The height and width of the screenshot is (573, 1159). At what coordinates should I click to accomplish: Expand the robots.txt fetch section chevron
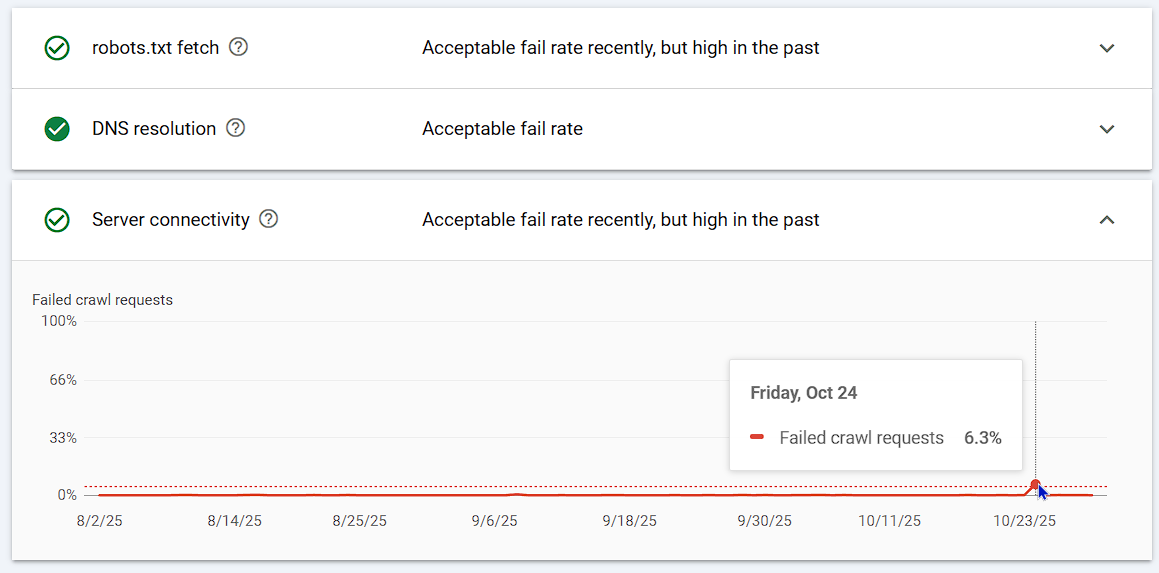click(x=1106, y=48)
